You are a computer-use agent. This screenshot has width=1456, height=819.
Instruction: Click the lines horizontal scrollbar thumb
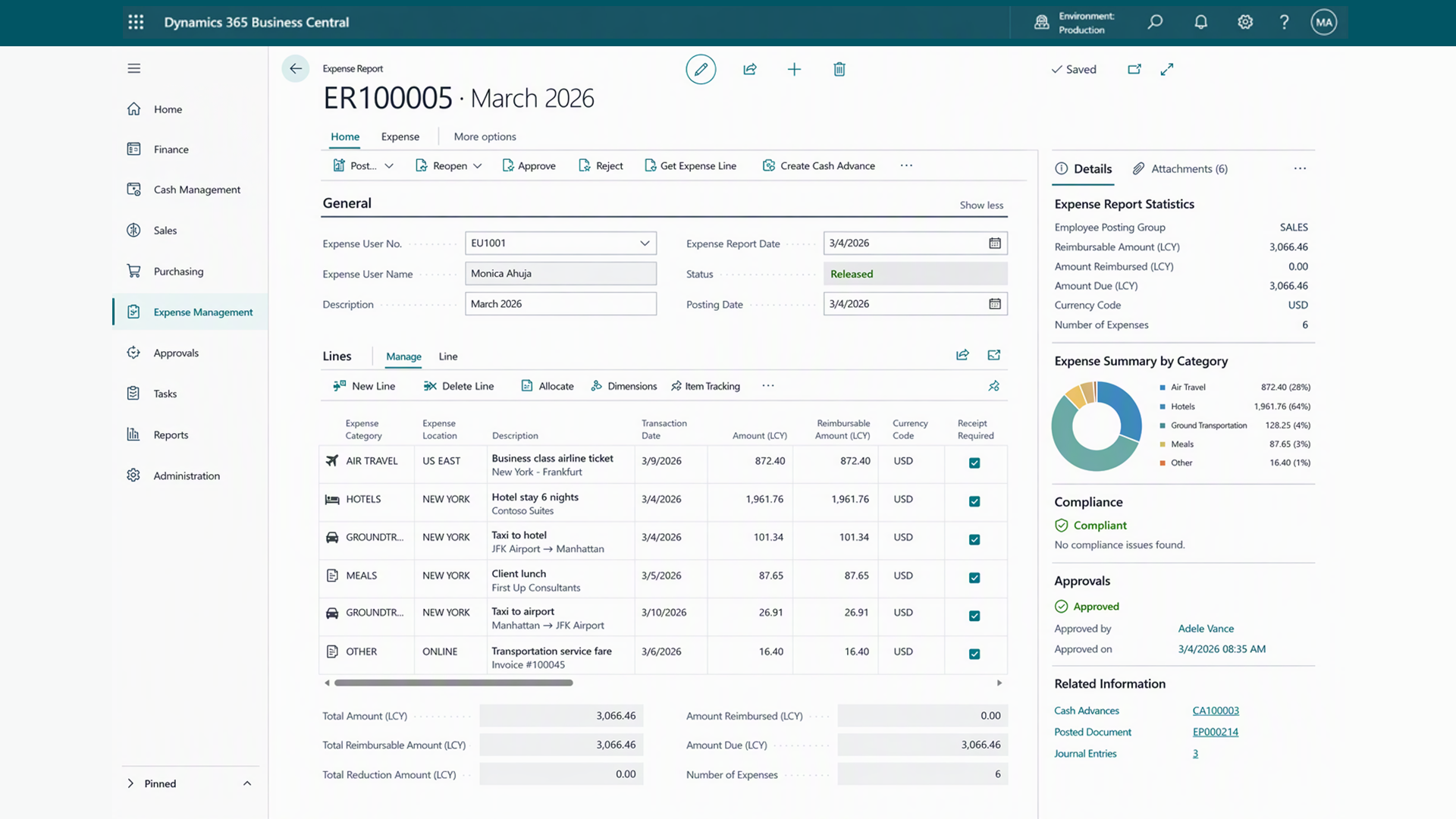[x=453, y=683]
